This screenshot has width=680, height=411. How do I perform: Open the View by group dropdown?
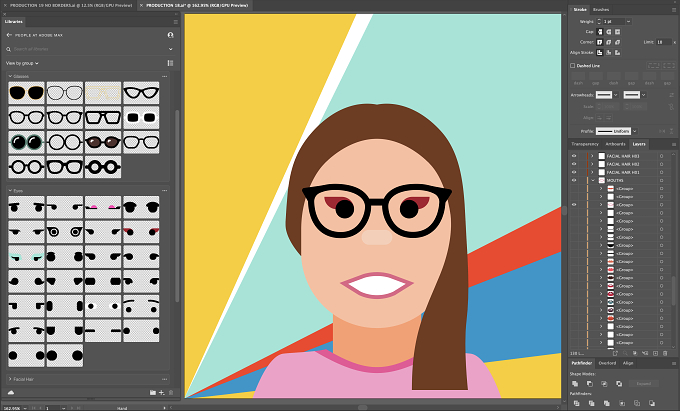pos(22,63)
